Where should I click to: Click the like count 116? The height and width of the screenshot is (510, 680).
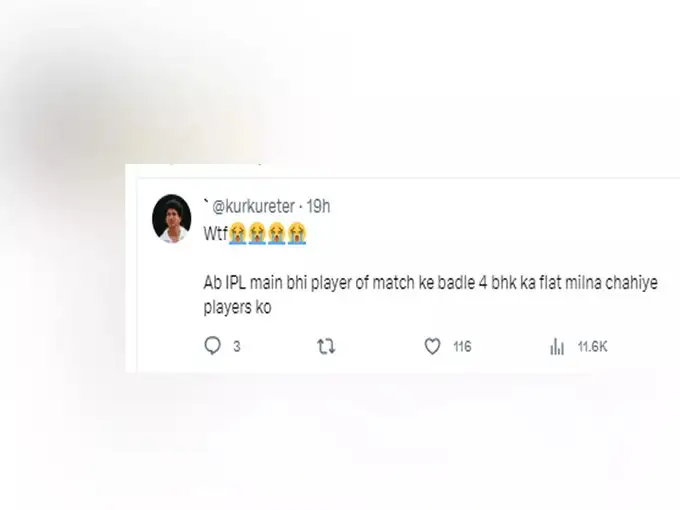[462, 347]
